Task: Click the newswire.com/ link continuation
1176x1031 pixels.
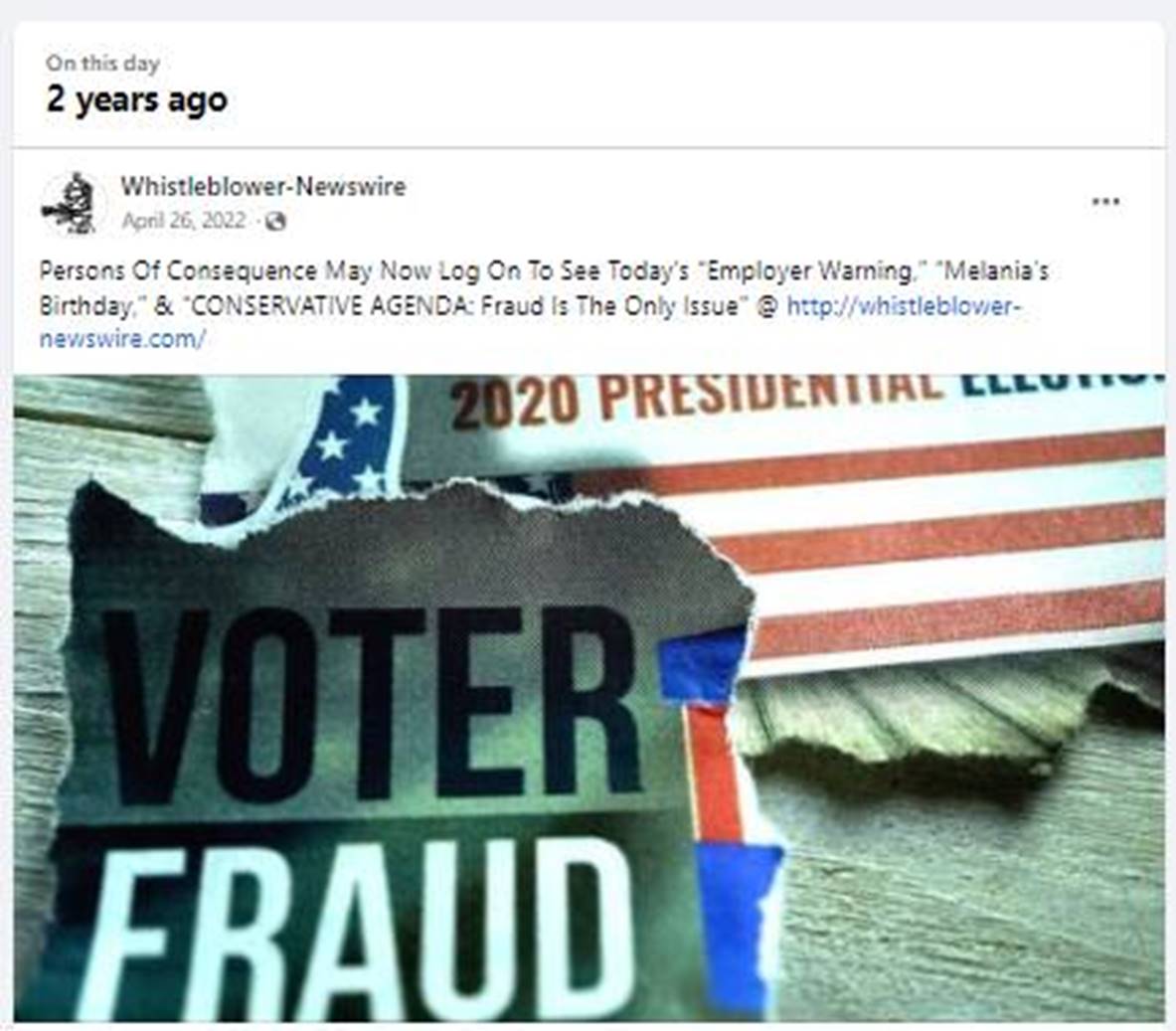Action: point(122,339)
